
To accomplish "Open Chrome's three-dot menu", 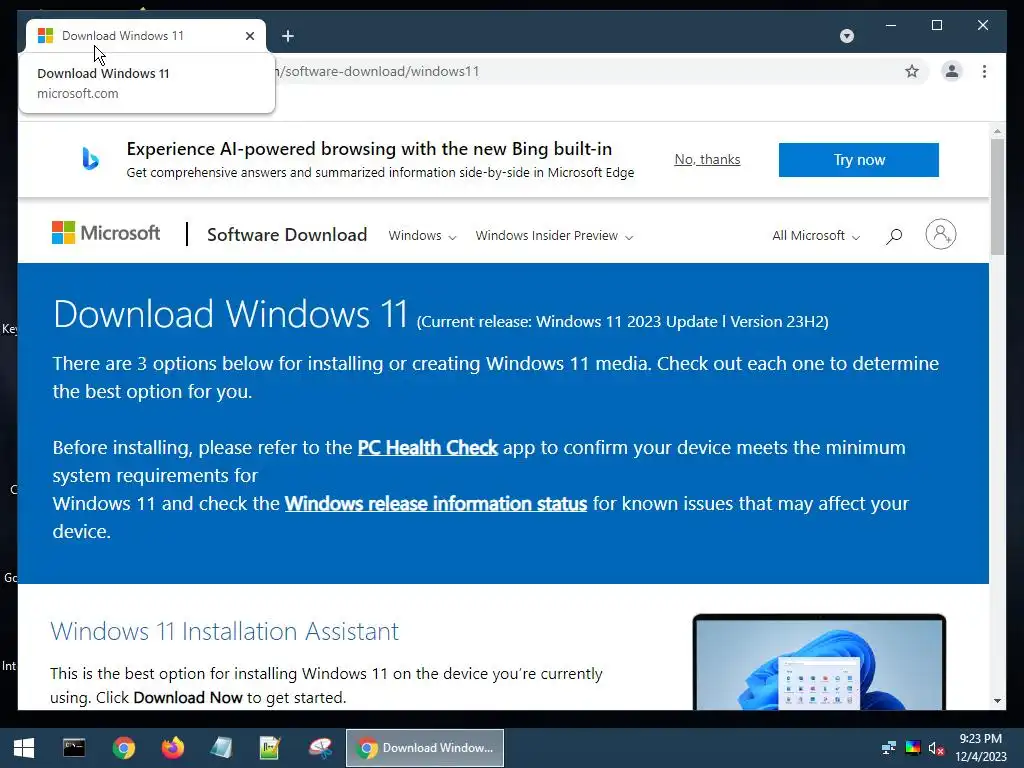I will 984,71.
